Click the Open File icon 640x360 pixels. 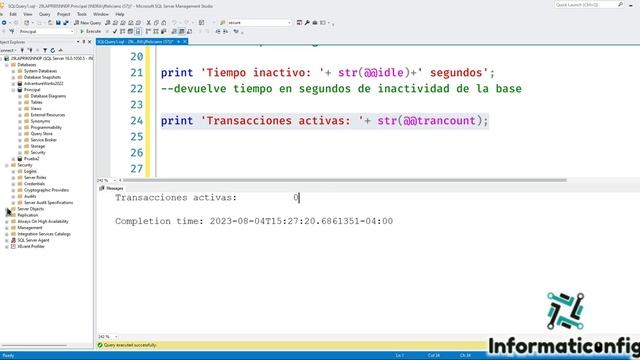tap(50, 23)
